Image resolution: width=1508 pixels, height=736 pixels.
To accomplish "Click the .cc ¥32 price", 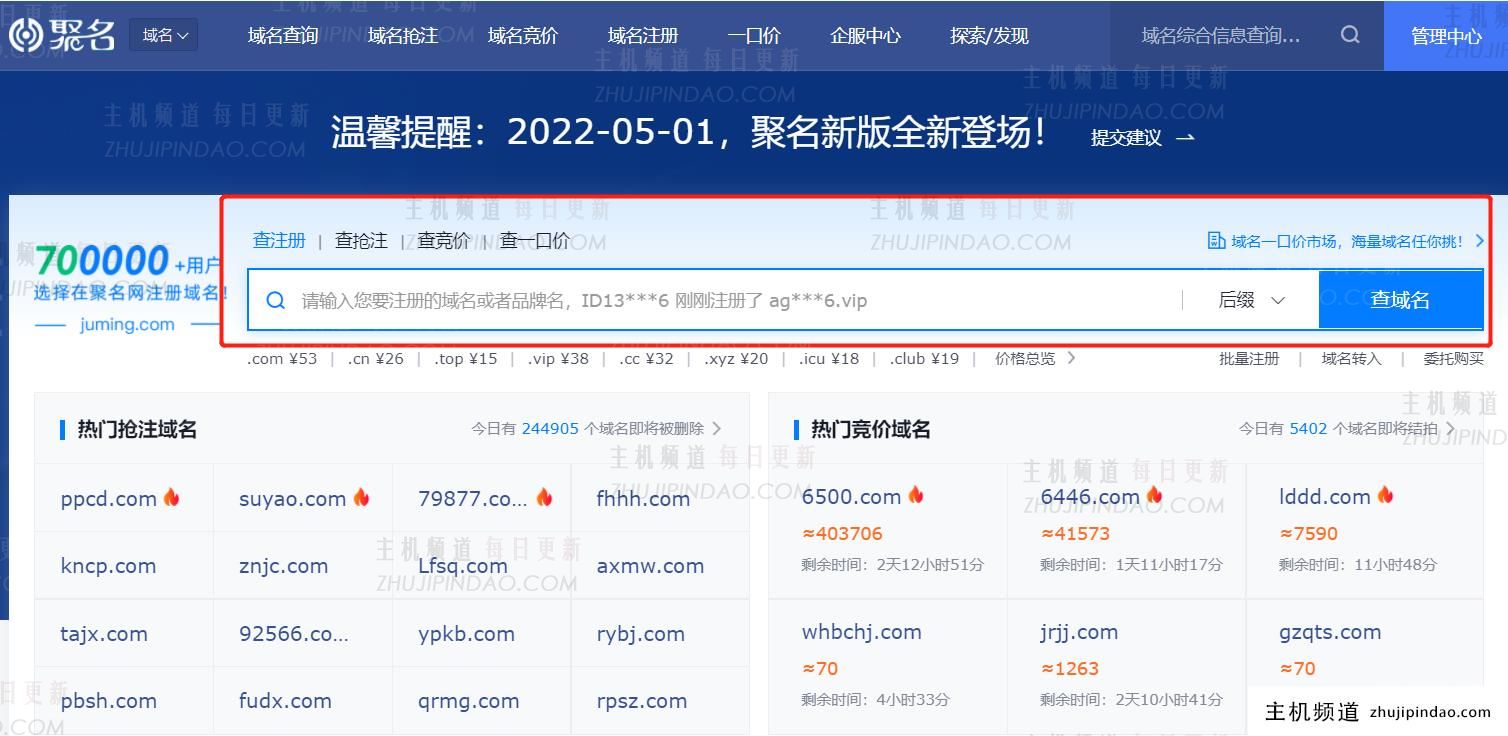I will click(x=646, y=358).
